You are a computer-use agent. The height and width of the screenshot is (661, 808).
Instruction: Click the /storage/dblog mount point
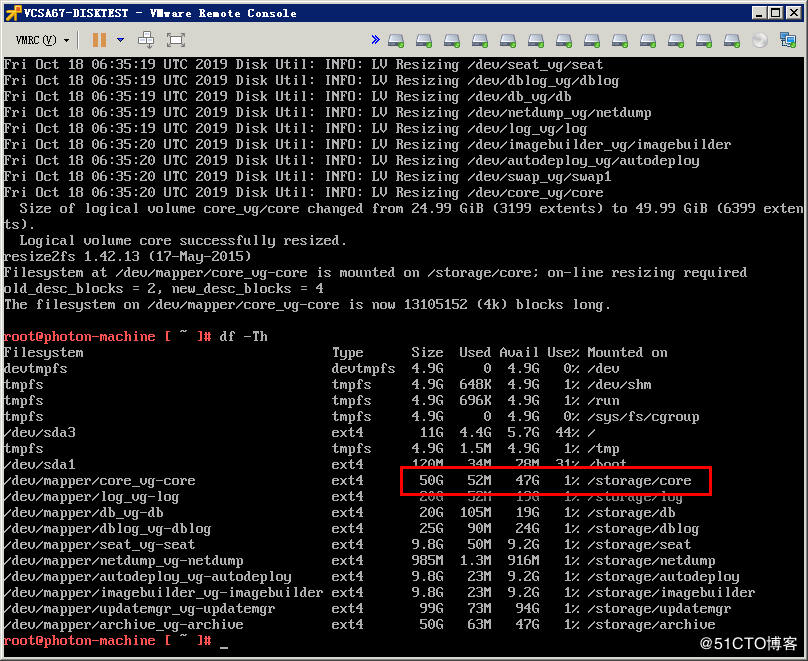[643, 529]
